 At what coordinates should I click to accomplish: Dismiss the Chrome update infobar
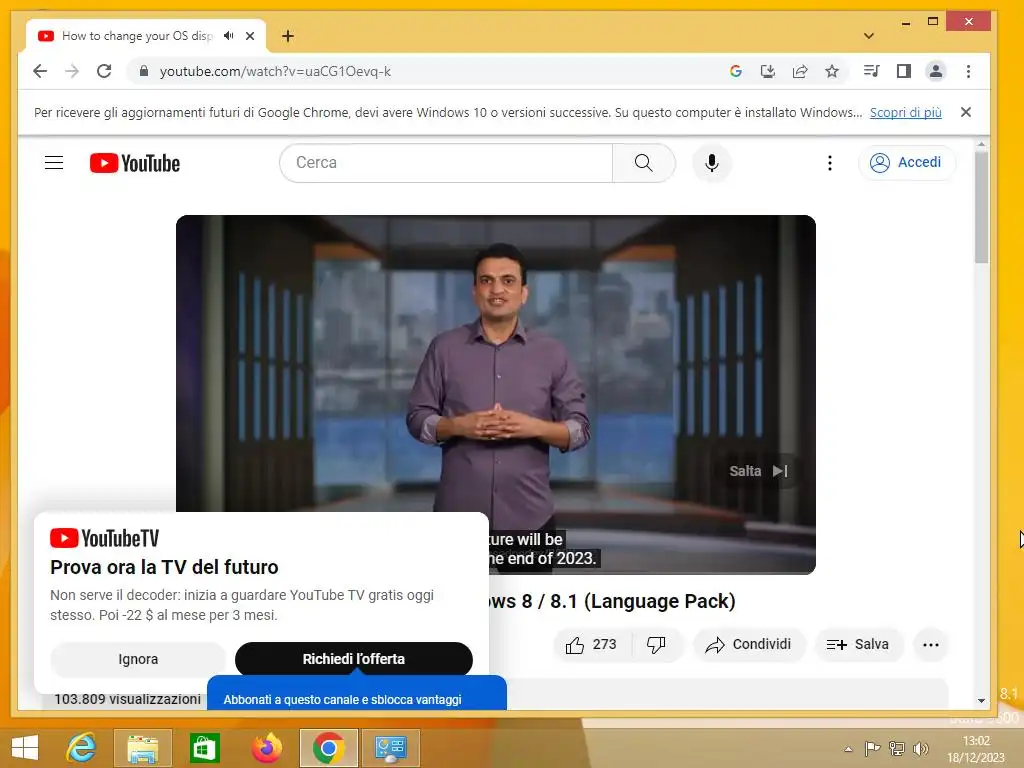(966, 112)
